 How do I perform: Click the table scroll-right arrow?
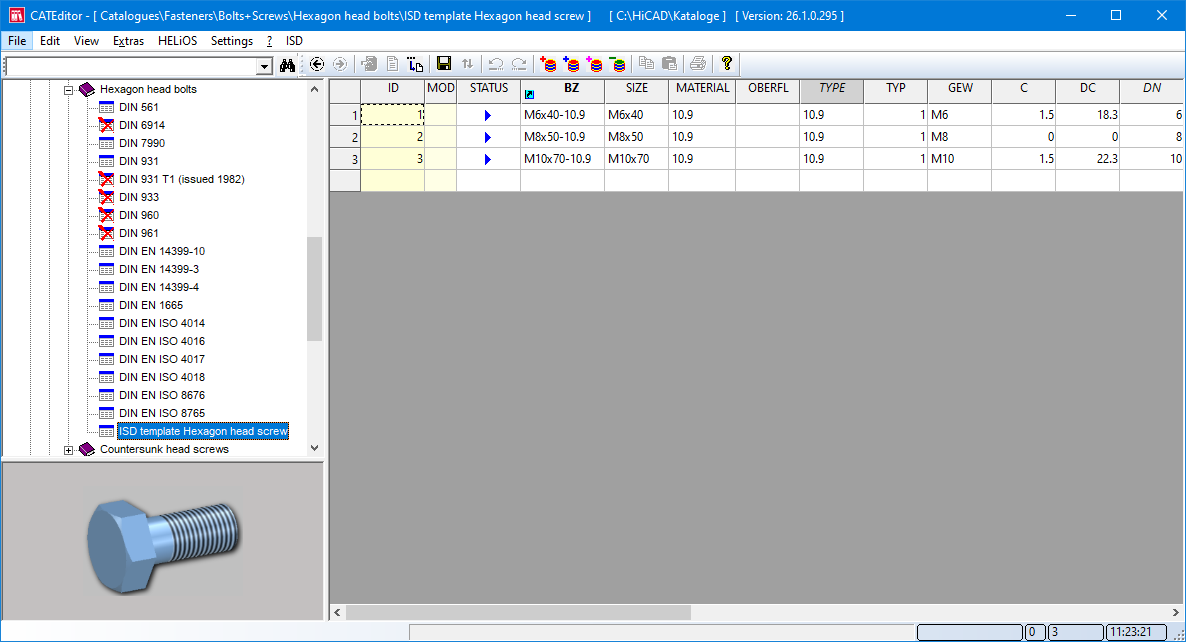click(1175, 613)
